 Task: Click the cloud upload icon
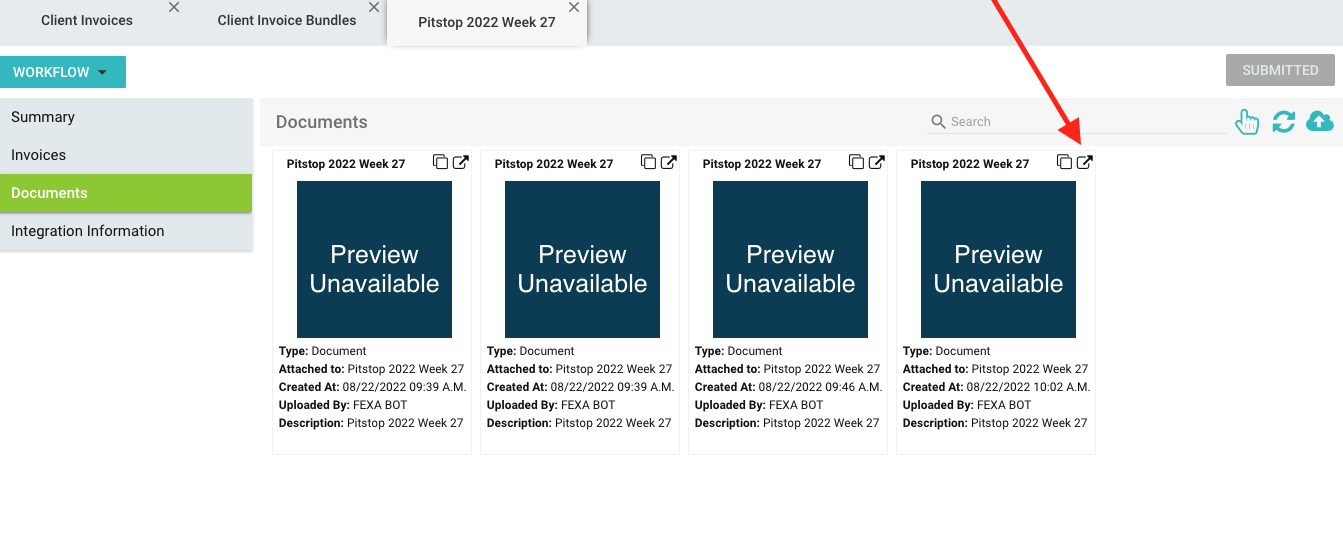coord(1320,122)
